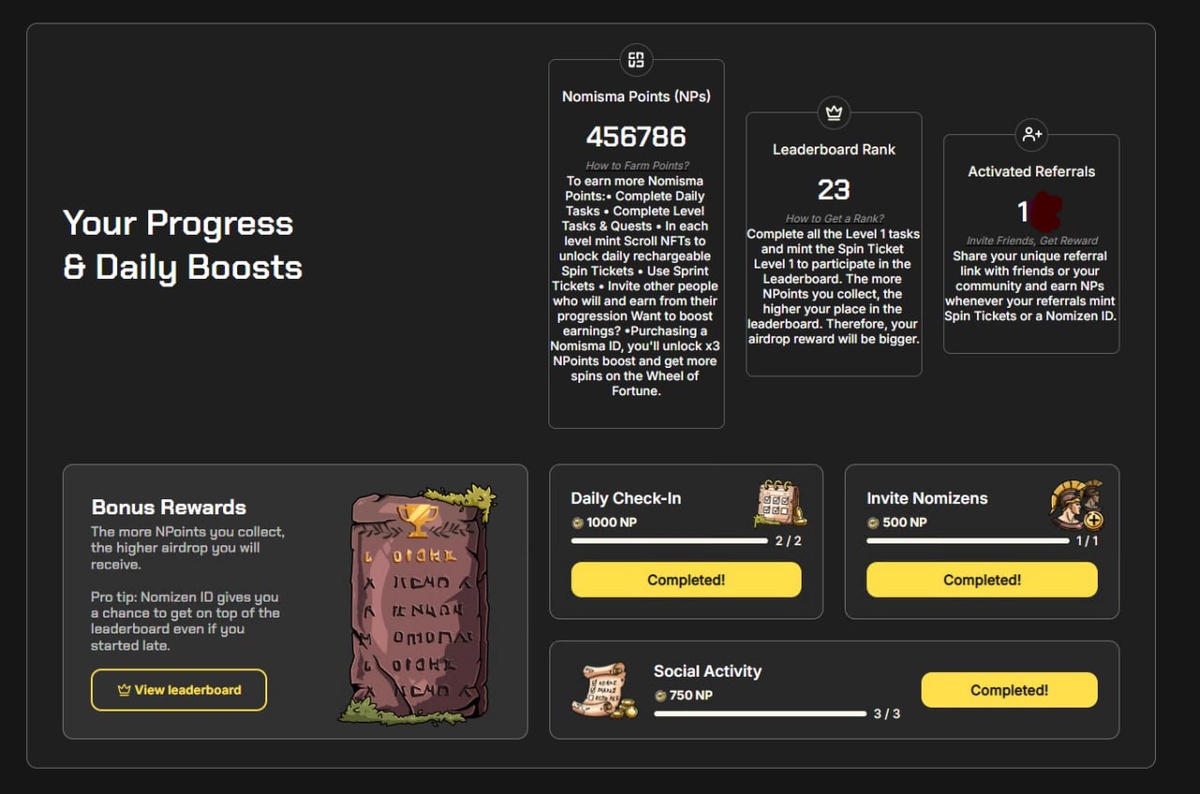
Task: Click the 'How to Get a Rank?' text
Action: [834, 219]
